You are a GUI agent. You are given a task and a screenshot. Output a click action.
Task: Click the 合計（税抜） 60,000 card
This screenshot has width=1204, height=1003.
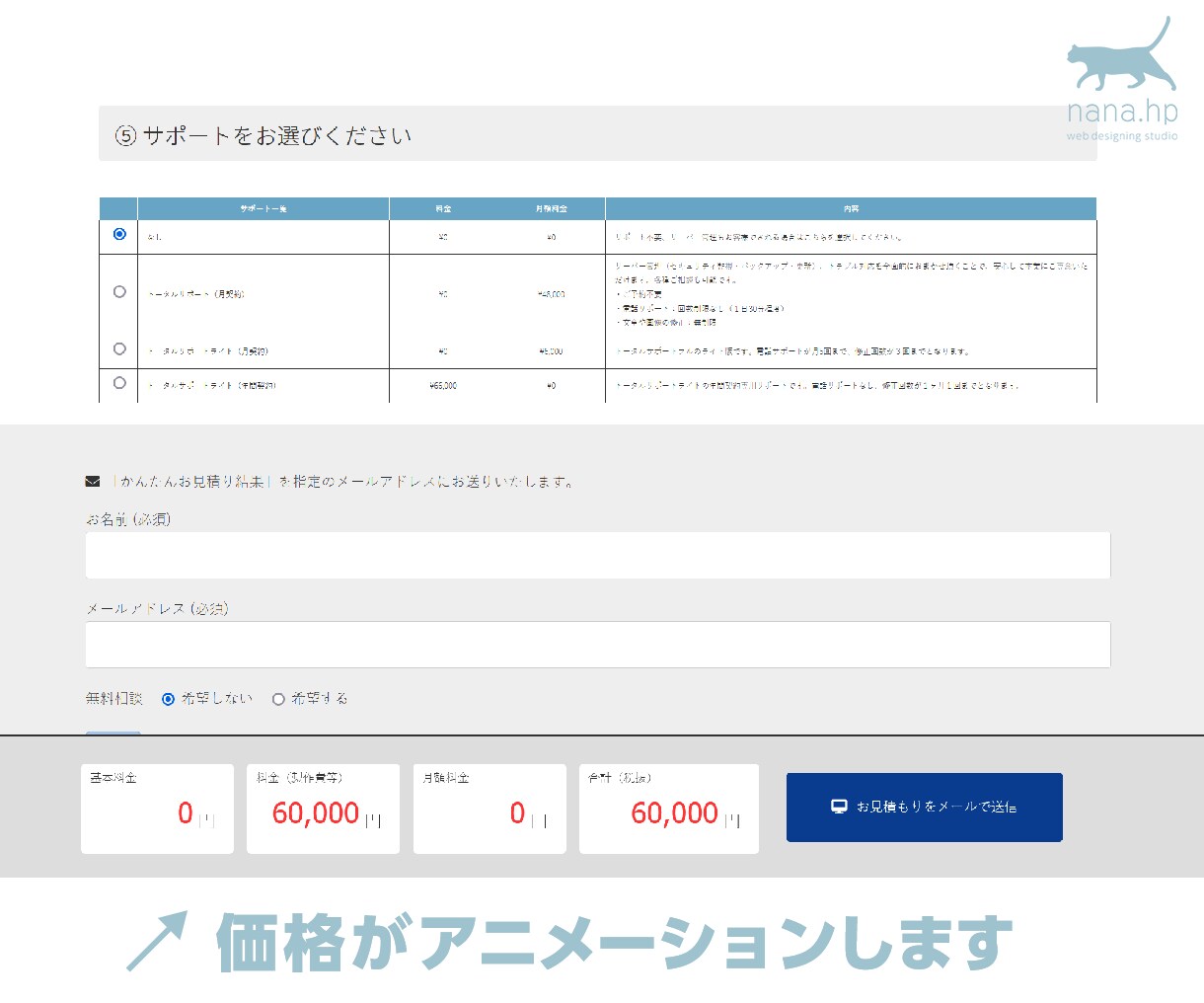tap(669, 809)
